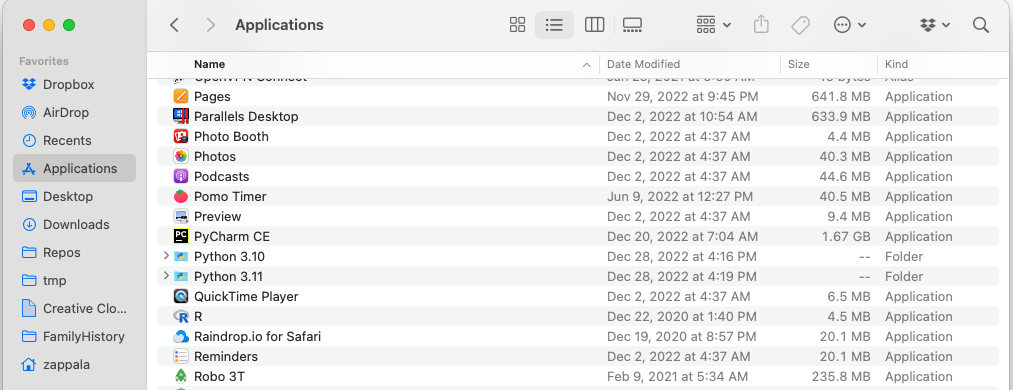The height and width of the screenshot is (390, 1013).
Task: Select the Photo Booth app icon
Action: tap(181, 136)
